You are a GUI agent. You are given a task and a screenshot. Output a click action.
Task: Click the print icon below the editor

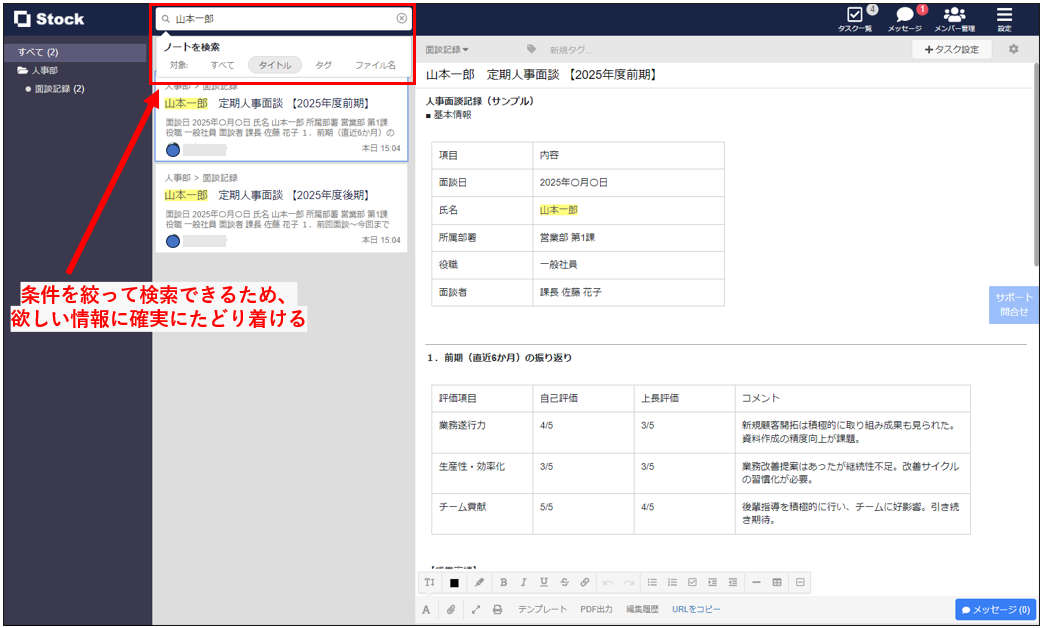(497, 609)
